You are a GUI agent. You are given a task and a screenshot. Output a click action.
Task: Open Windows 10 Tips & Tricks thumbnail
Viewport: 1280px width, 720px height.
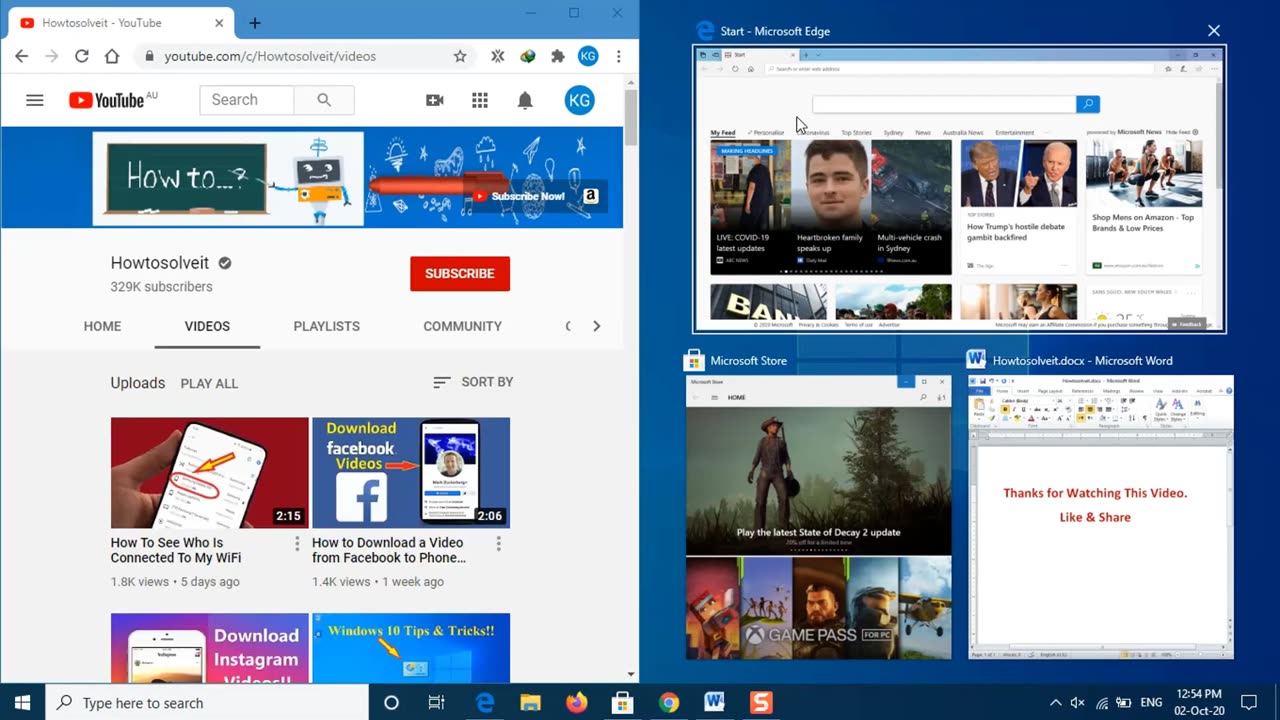coord(411,648)
